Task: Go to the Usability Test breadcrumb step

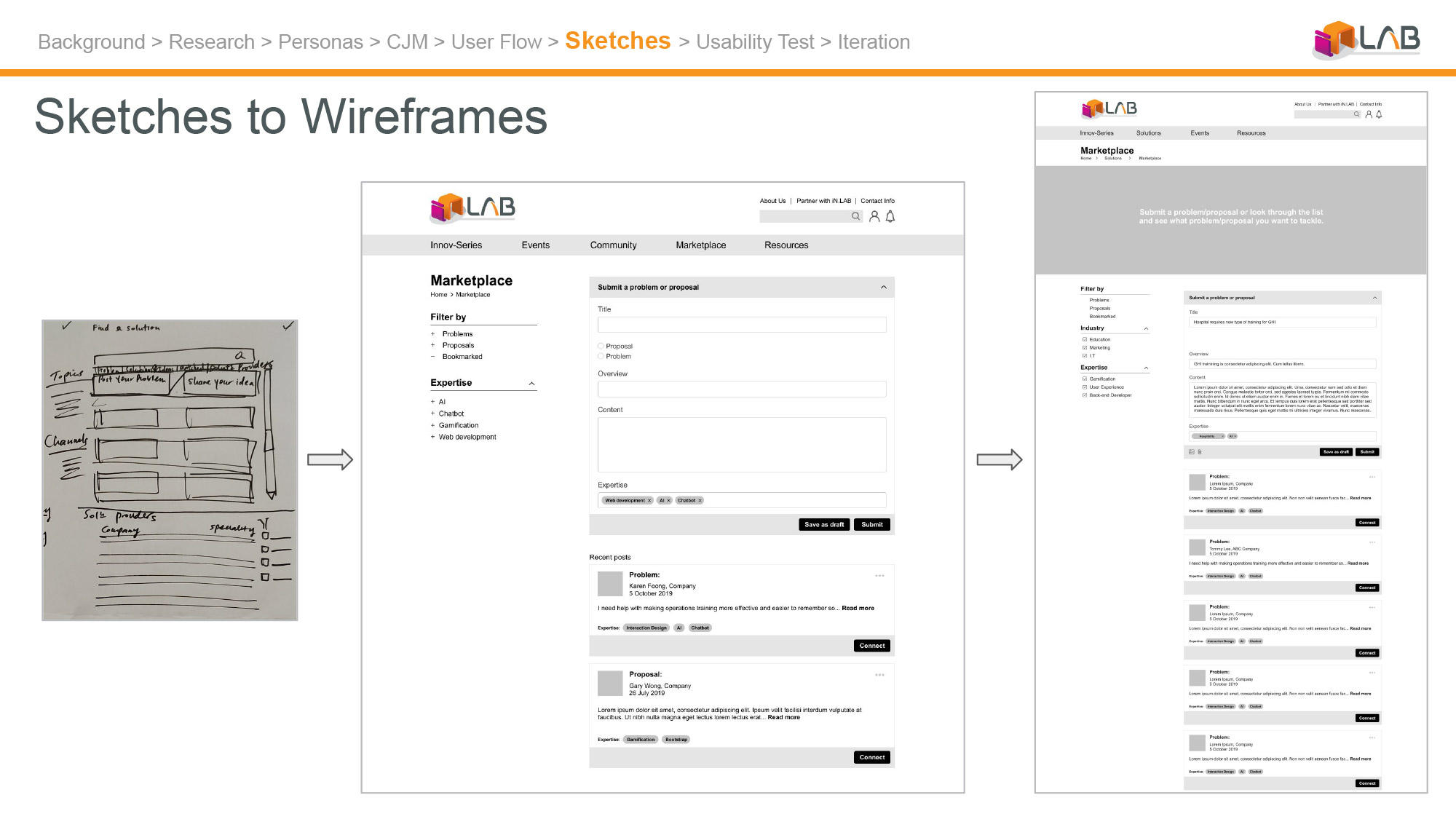Action: click(x=755, y=42)
